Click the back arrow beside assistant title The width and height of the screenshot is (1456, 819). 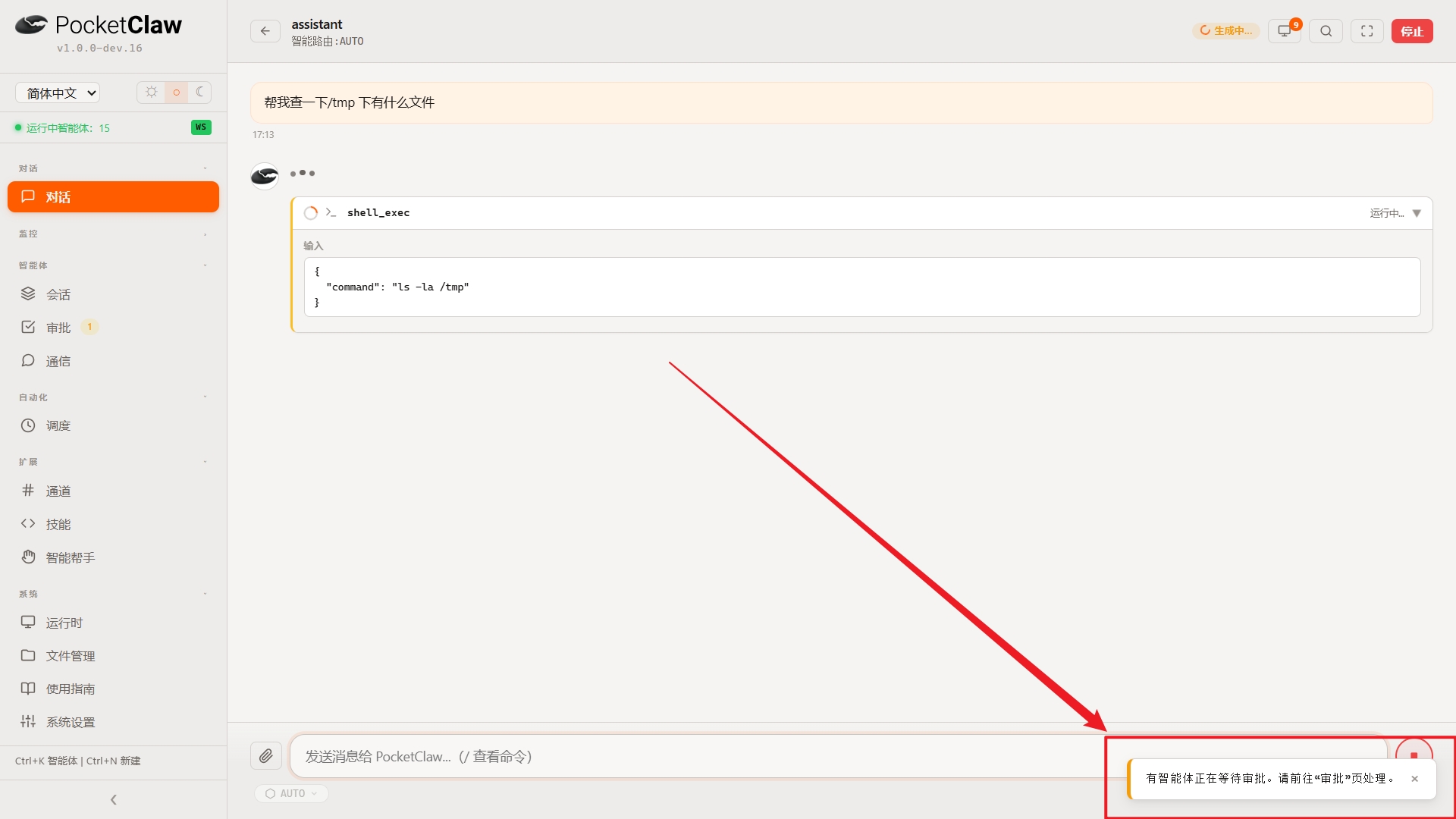tap(265, 31)
